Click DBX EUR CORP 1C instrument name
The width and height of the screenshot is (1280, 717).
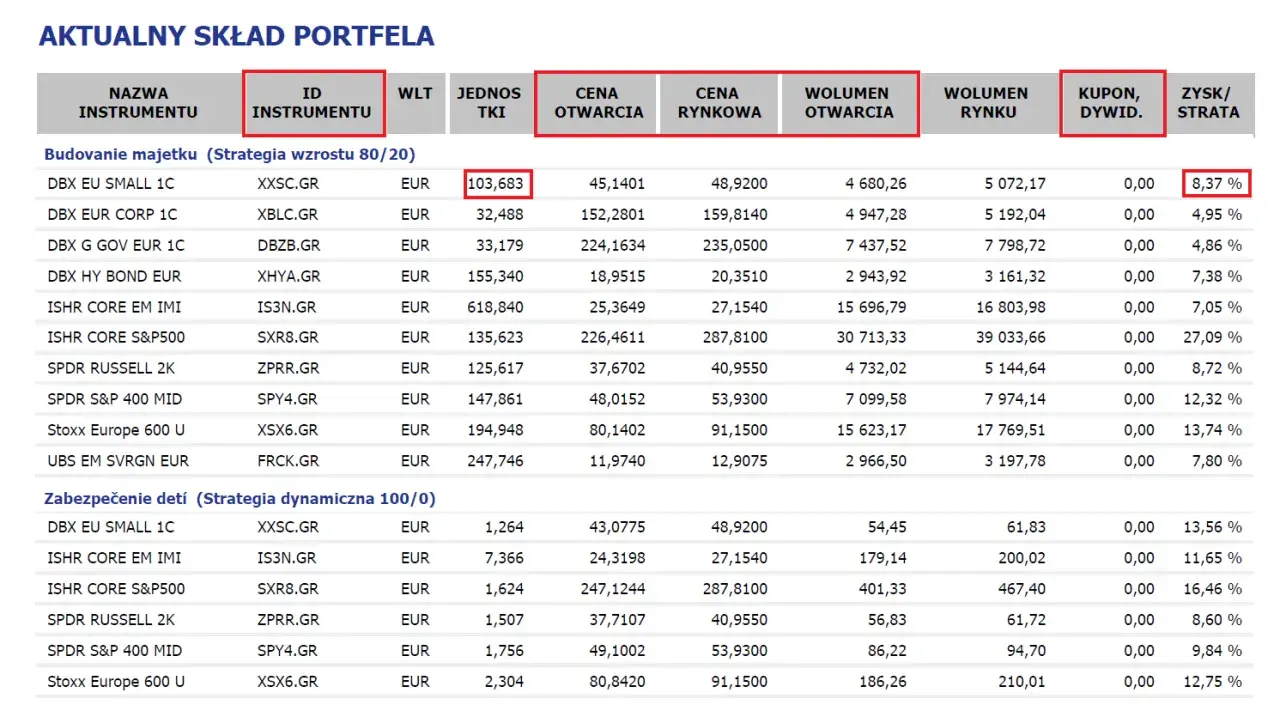click(x=112, y=215)
